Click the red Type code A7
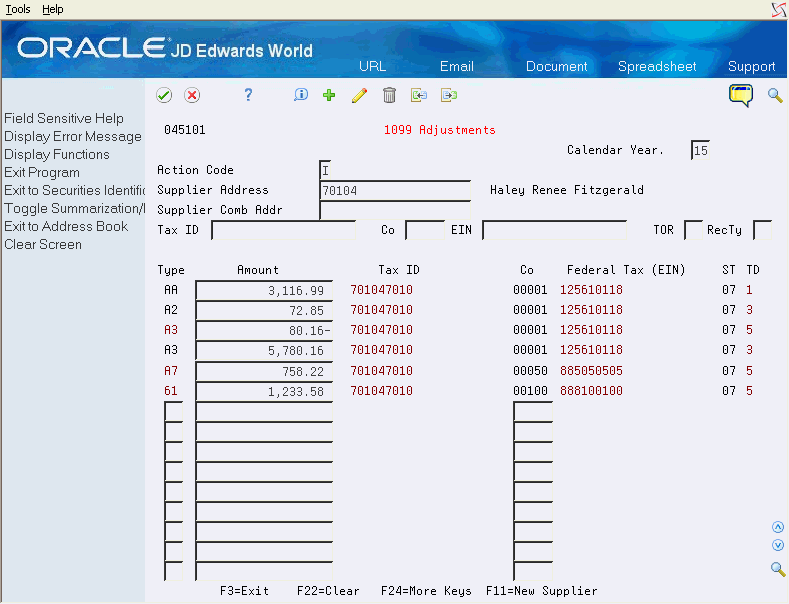Image resolution: width=789 pixels, height=604 pixels. tap(171, 371)
